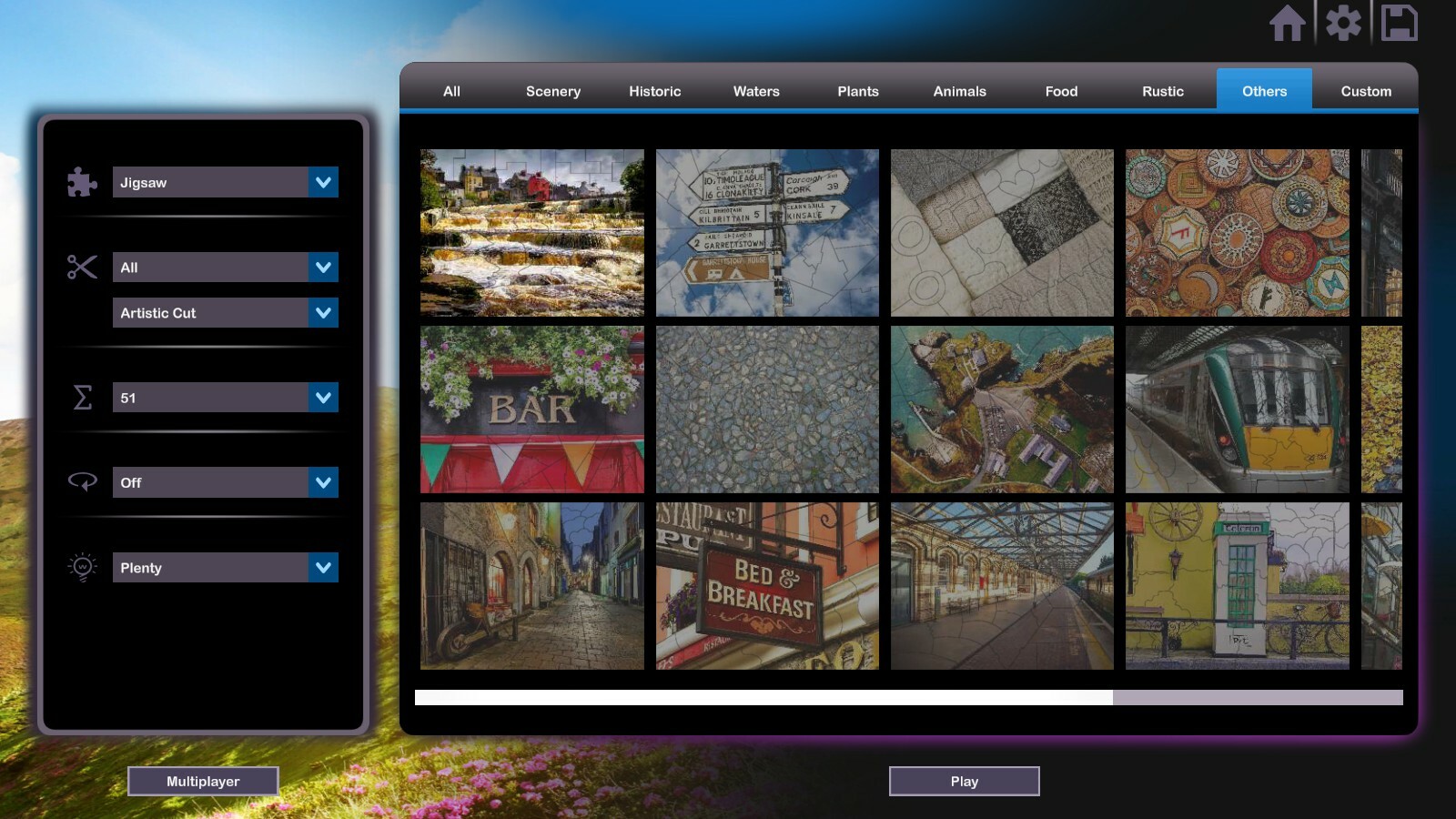This screenshot has width=1456, height=819.
Task: Click the sigma piece-count icon
Action: tap(82, 397)
